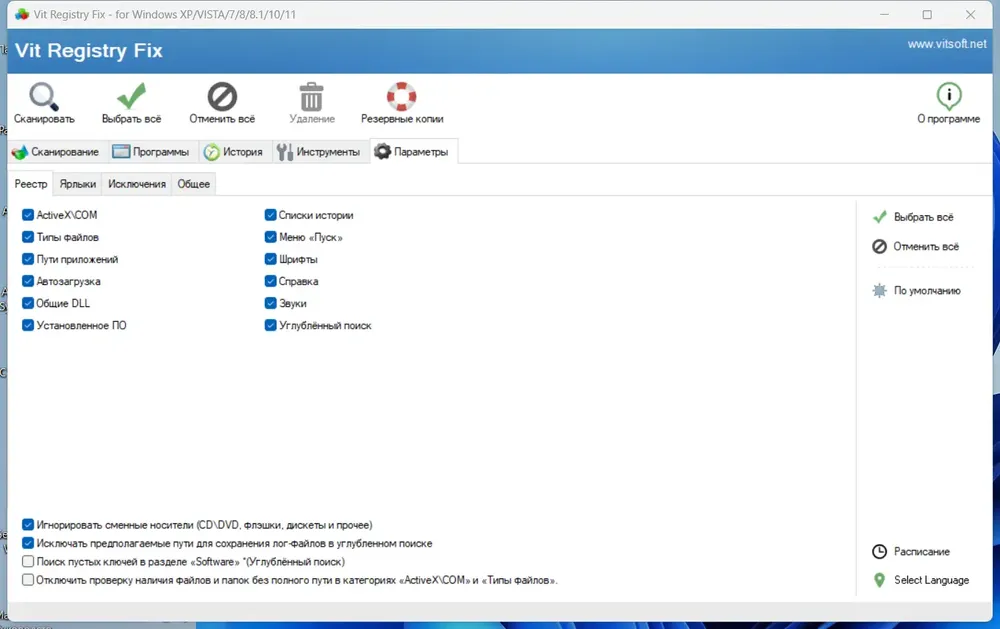Uncheck Игнорировать сменные носители option
Image resolution: width=1000 pixels, height=629 pixels.
(x=28, y=524)
